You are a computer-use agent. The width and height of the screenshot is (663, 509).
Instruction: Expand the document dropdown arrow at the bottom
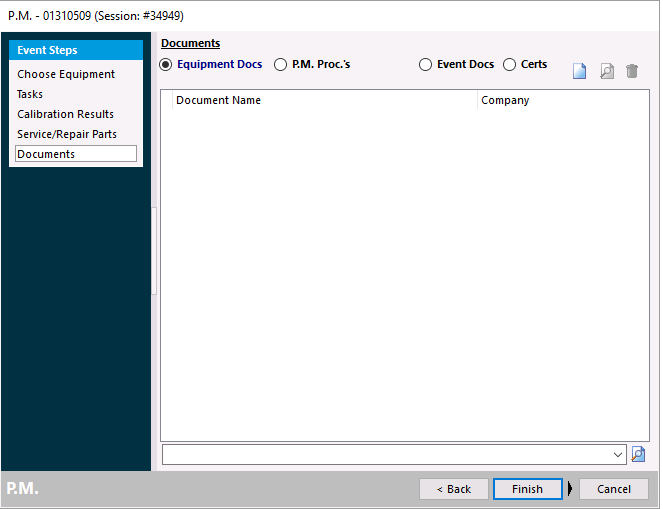618,454
